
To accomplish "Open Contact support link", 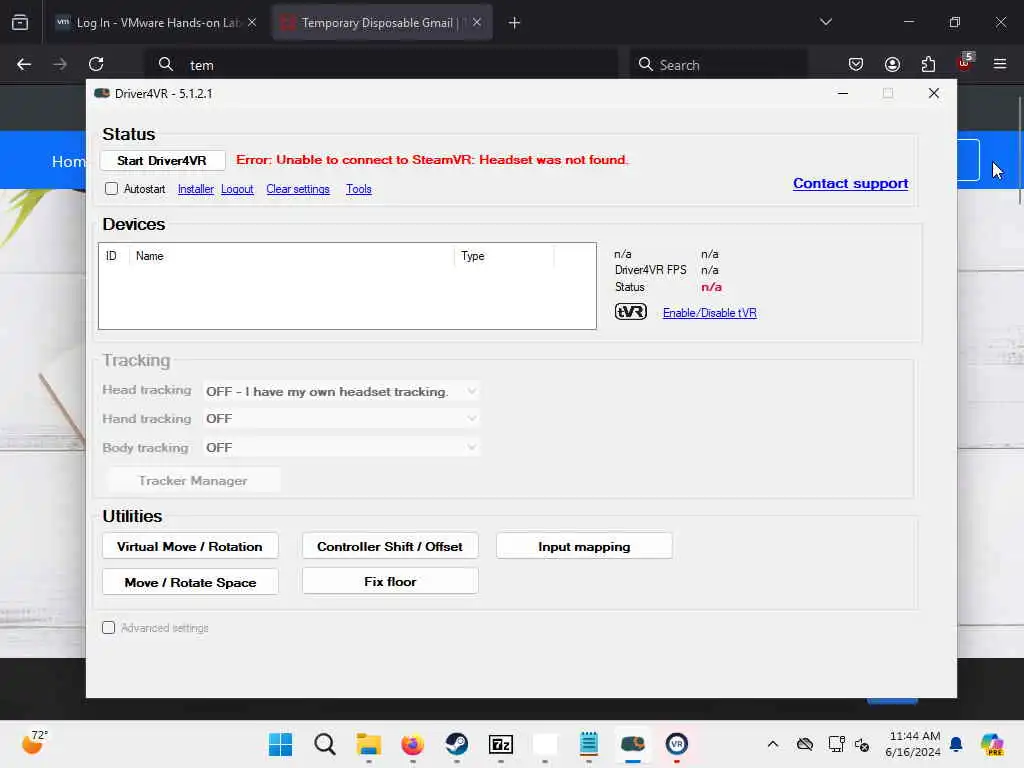I will 850,184.
